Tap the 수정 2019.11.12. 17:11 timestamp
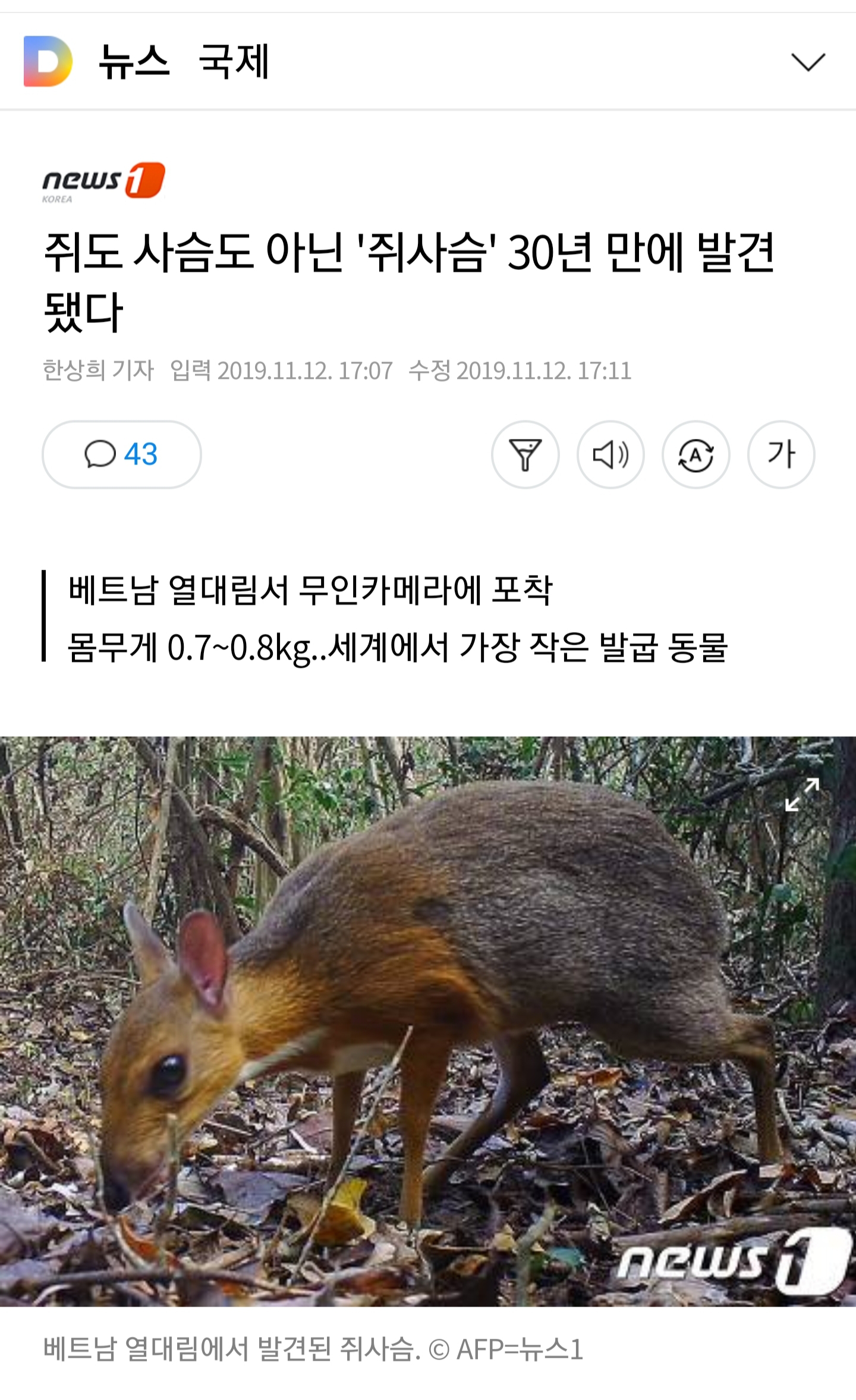 click(x=520, y=371)
